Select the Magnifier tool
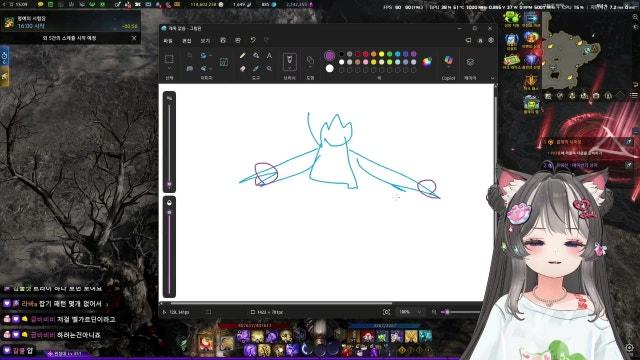Viewport: 640px width, 360px height. tap(269, 69)
